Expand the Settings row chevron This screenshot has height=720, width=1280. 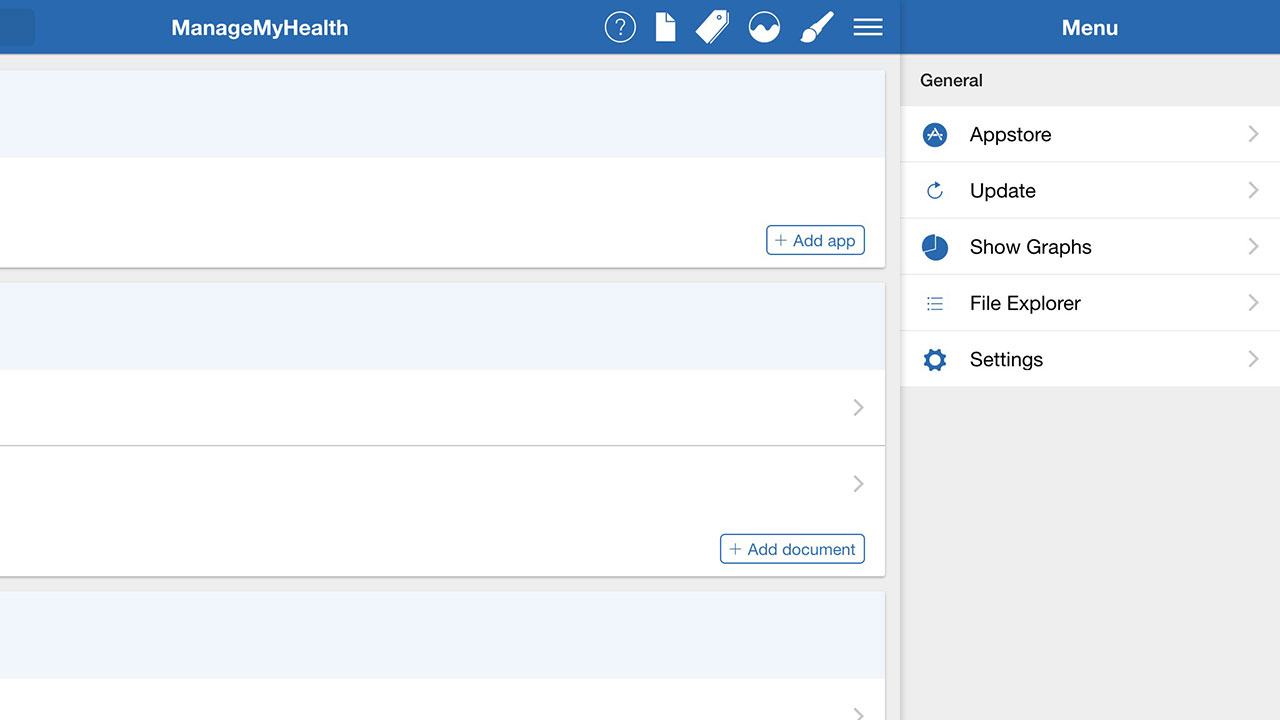[1253, 359]
